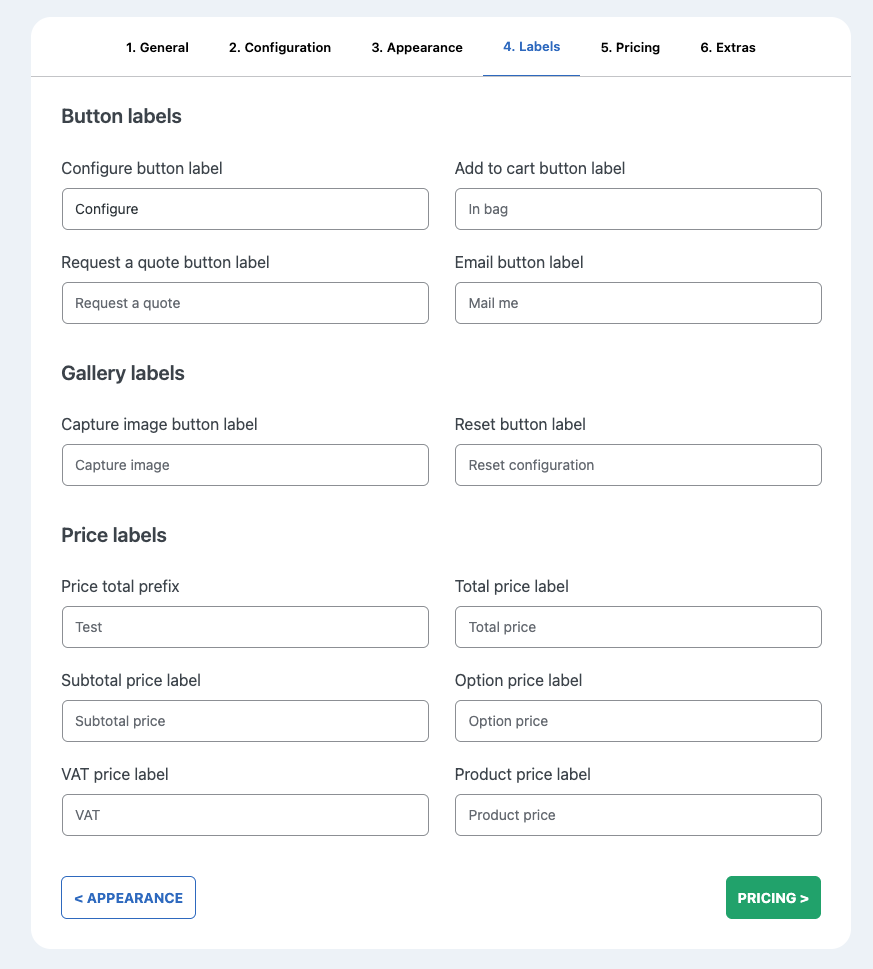
Task: Click the Subtotal price label field
Action: coord(245,721)
